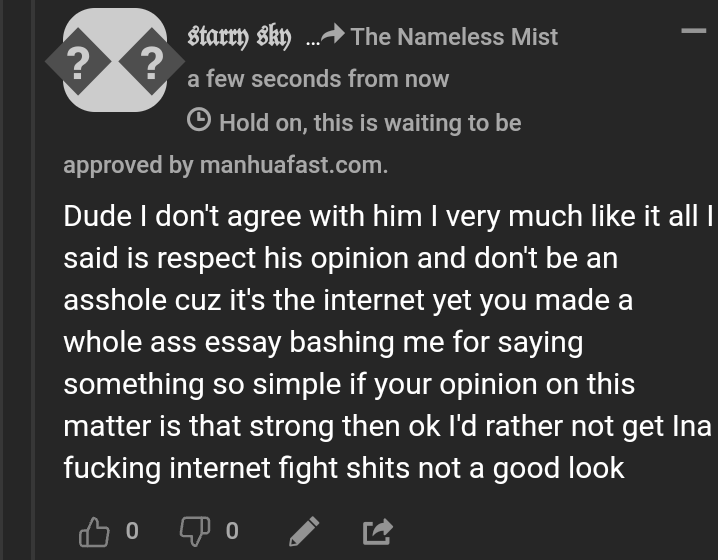Click the right question-mark diamond on avatar
Viewport: 718px width, 560px height.
pyautogui.click(x=152, y=61)
